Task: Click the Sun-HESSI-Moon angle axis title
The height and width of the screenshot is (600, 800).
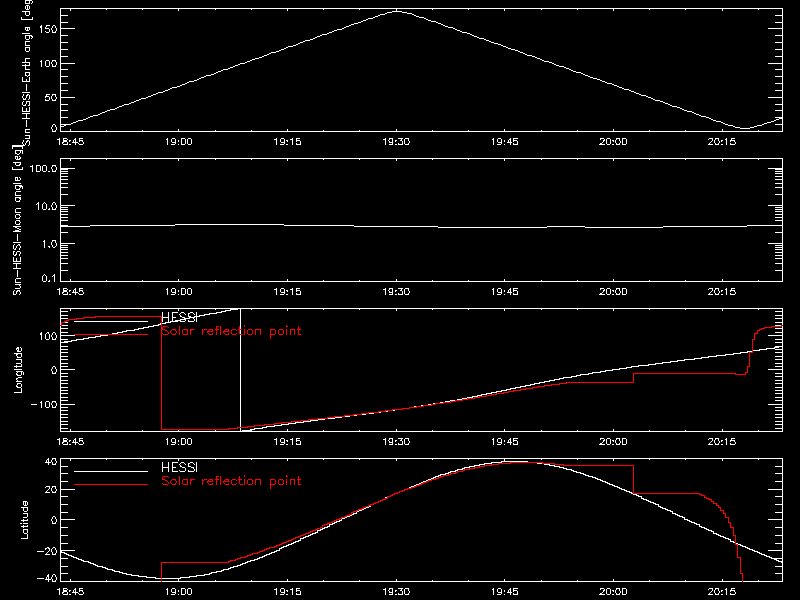Action: pyautogui.click(x=17, y=220)
